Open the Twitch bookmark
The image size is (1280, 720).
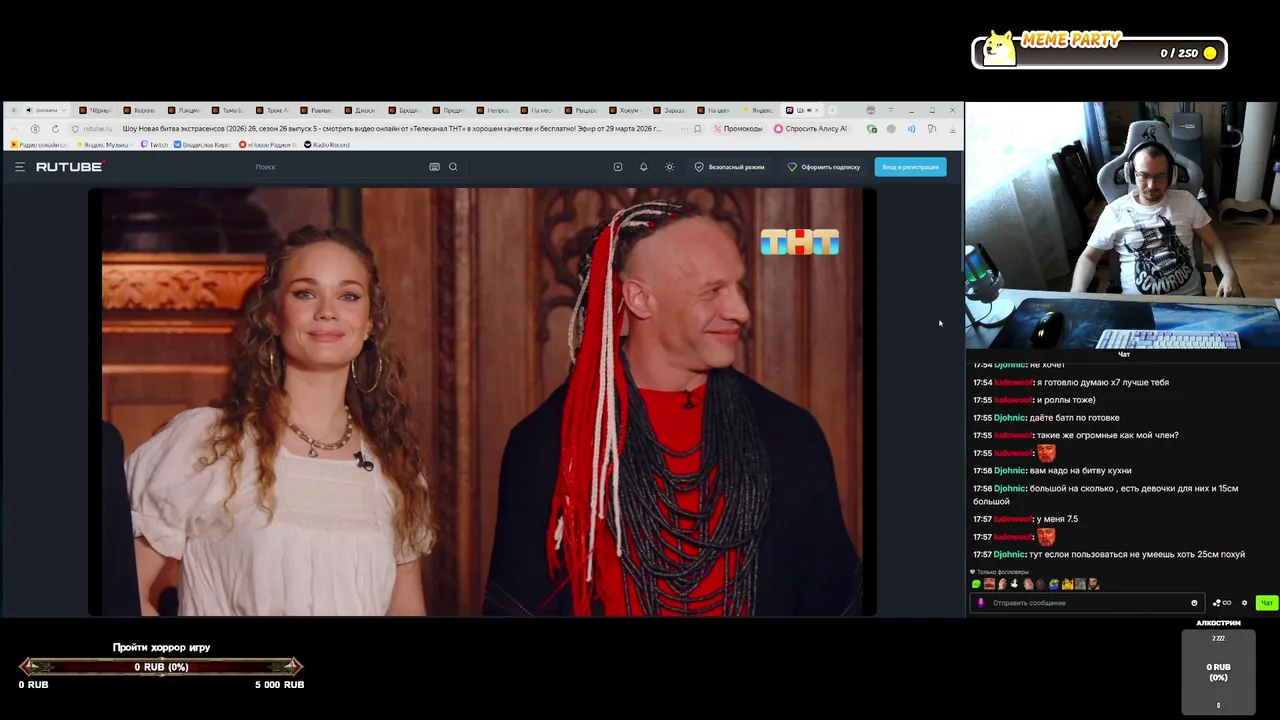pyautogui.click(x=154, y=145)
